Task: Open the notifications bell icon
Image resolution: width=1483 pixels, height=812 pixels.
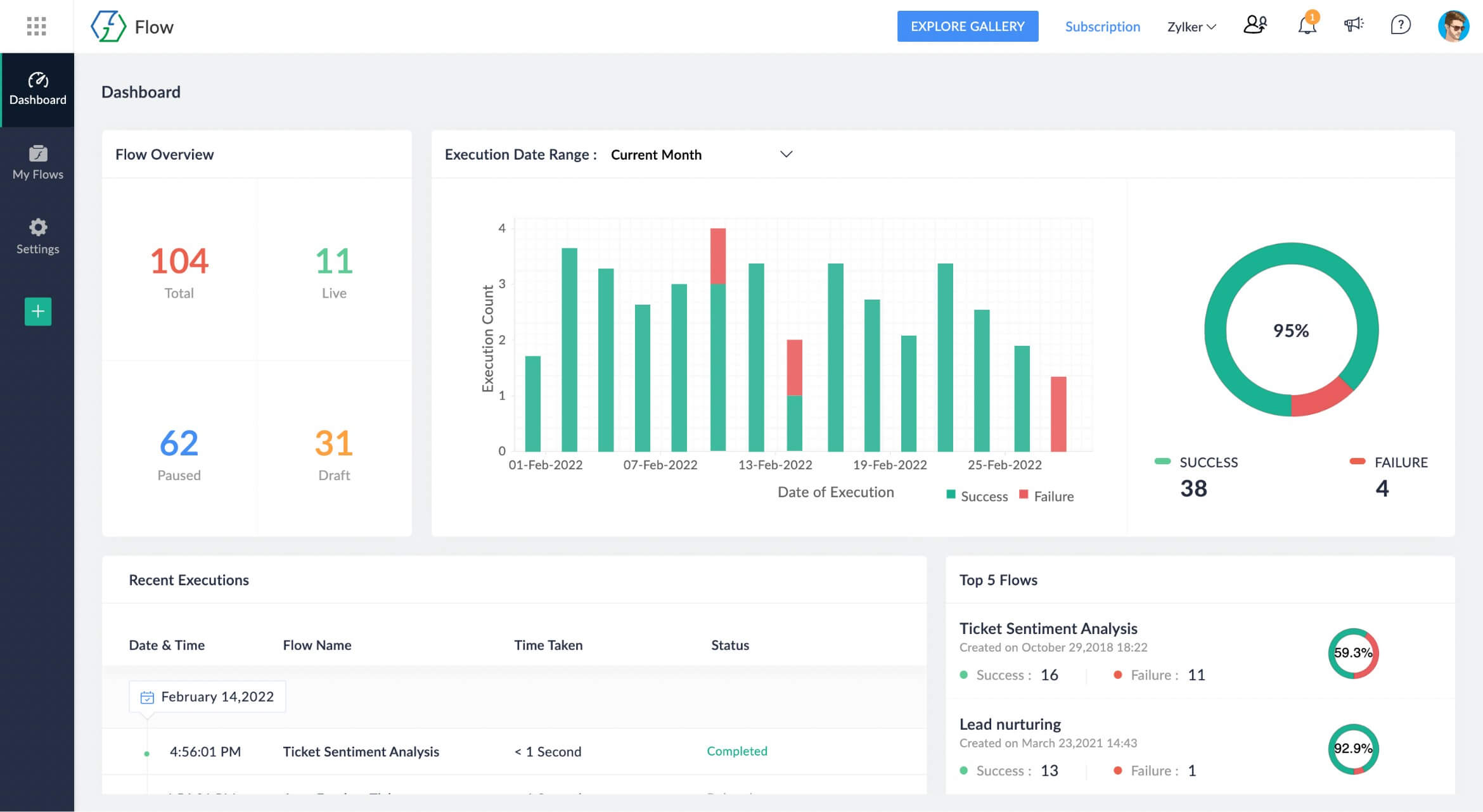Action: point(1306,26)
